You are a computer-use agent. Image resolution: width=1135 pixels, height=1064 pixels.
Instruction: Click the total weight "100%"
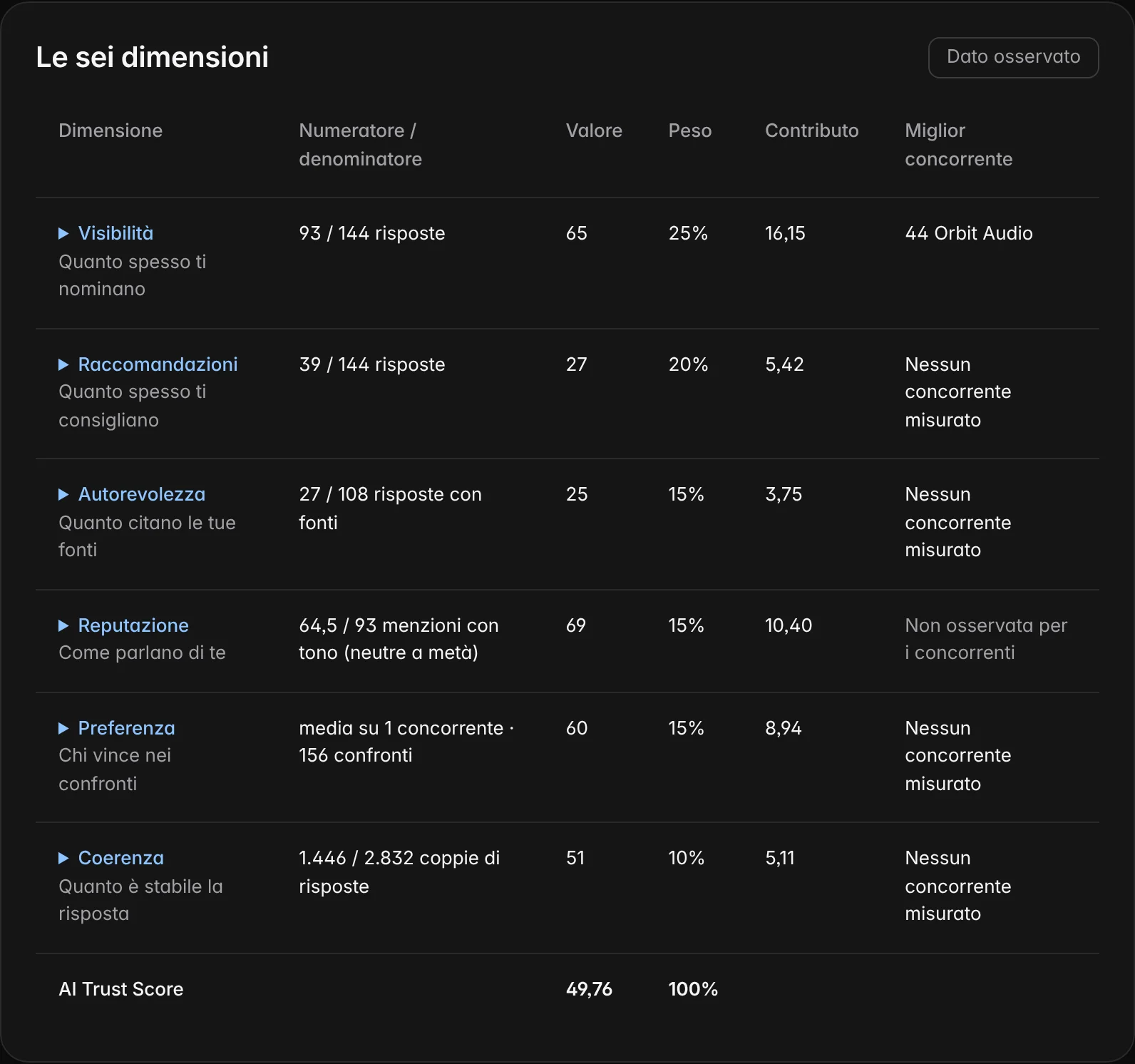(x=693, y=989)
